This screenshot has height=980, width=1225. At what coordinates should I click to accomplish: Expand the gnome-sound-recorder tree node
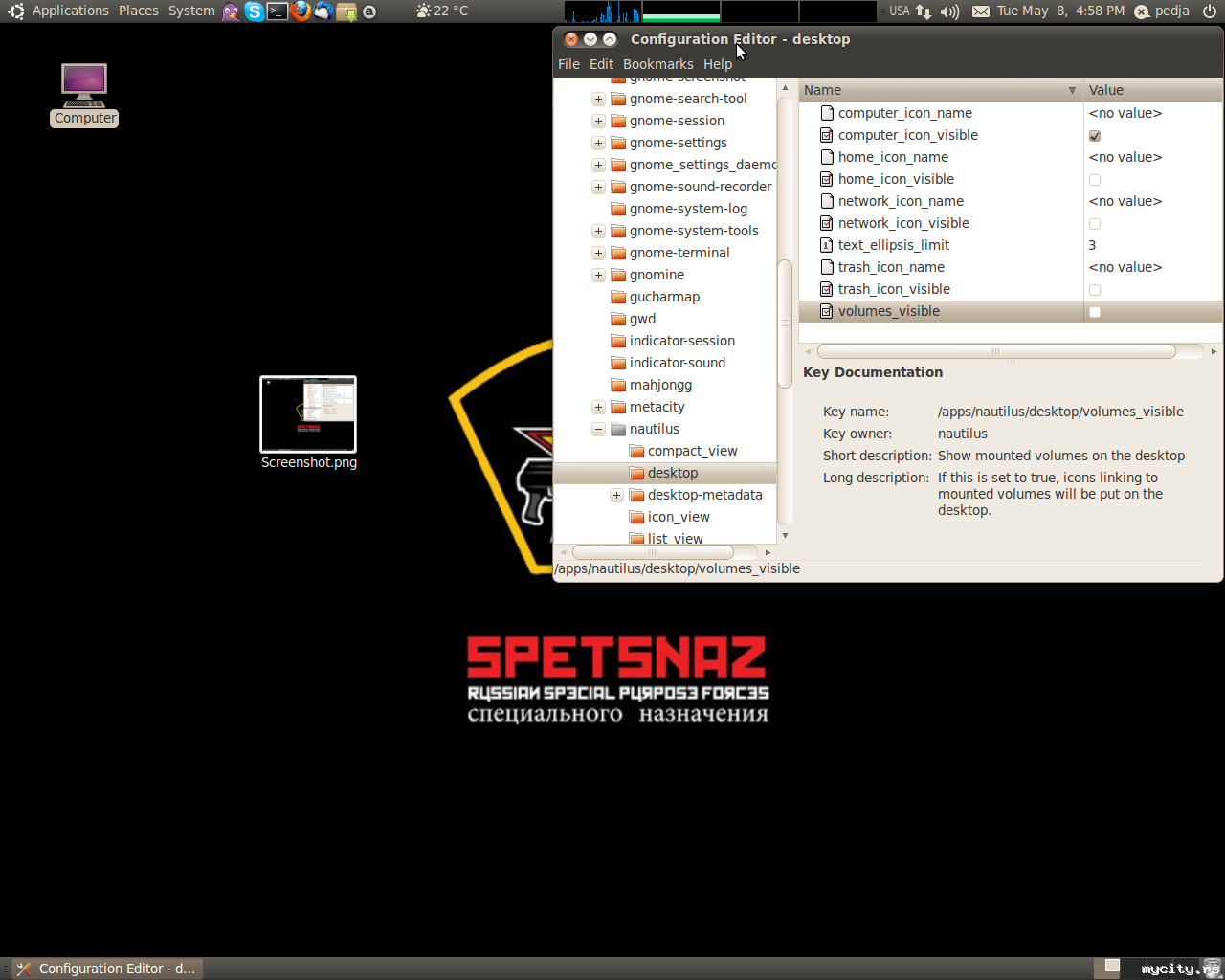click(598, 187)
